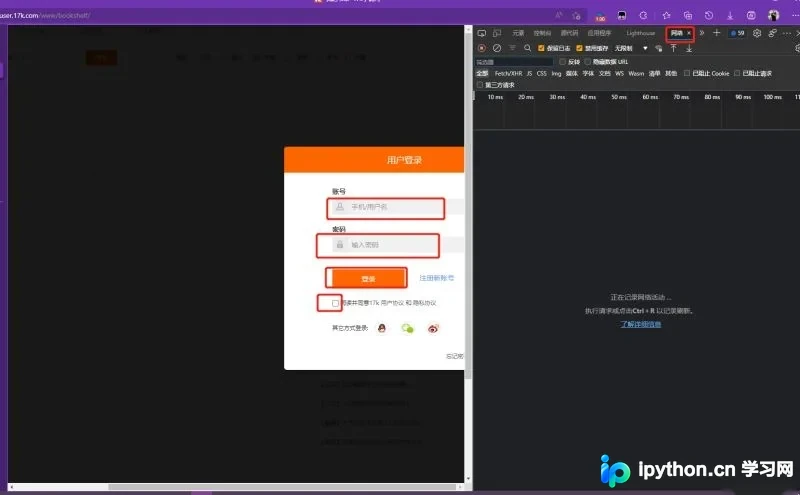Click the browser address bar URL

coord(45,15)
